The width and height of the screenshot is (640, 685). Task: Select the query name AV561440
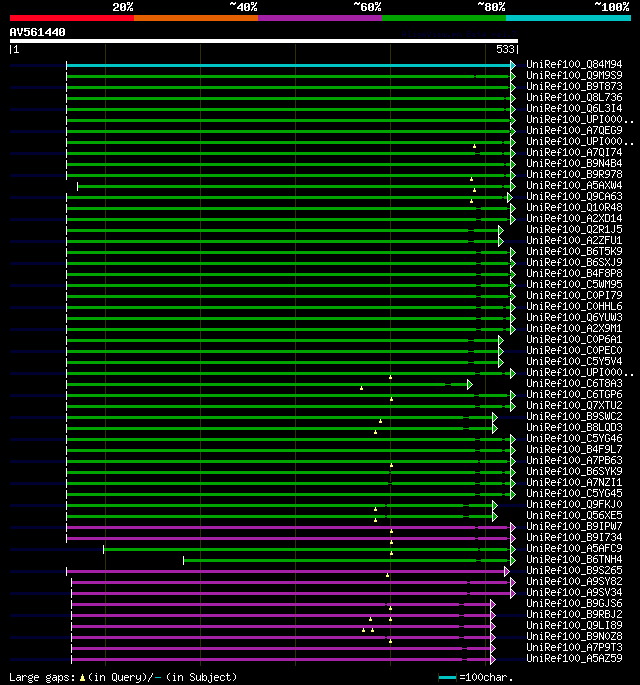click(x=38, y=32)
